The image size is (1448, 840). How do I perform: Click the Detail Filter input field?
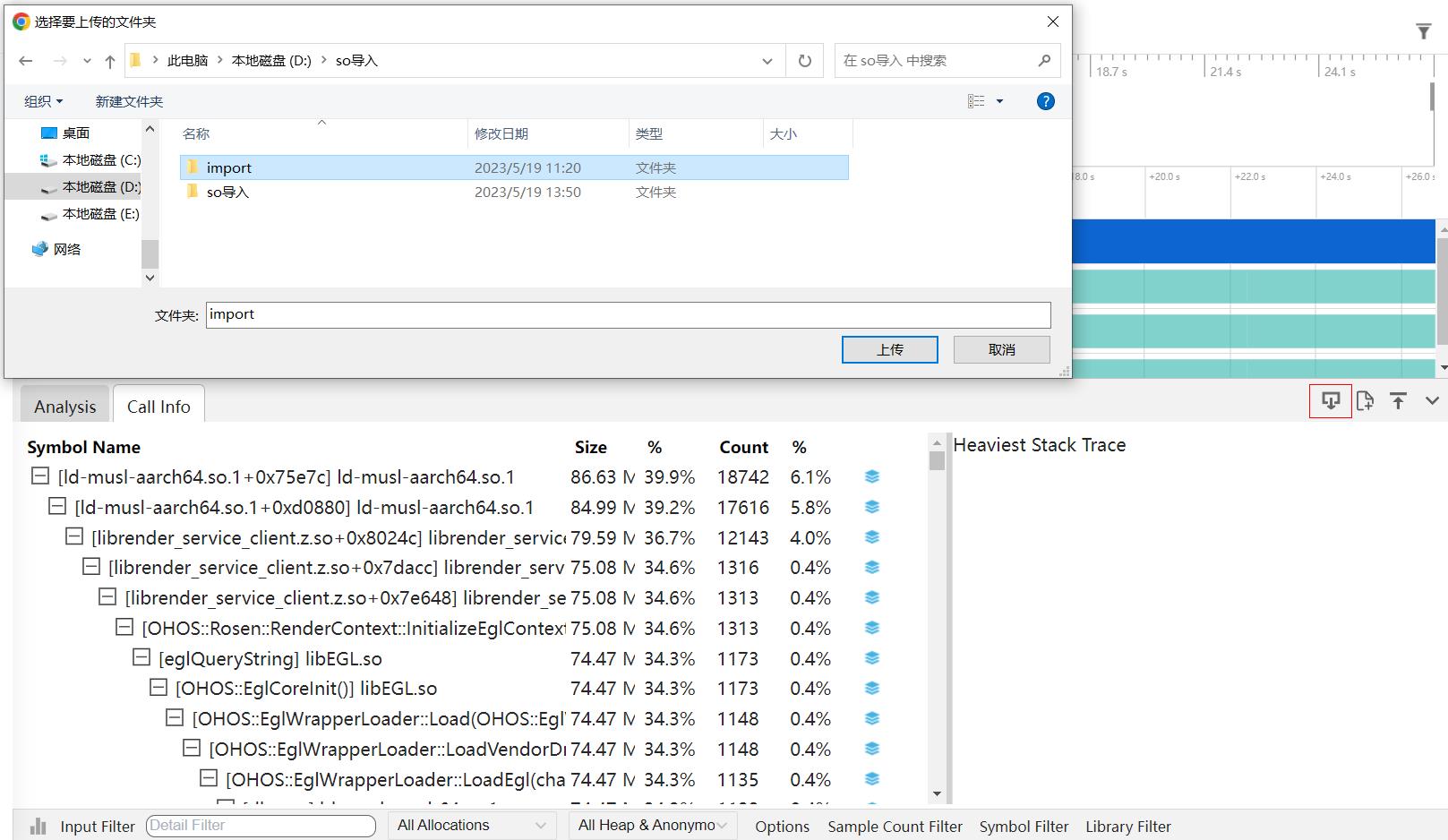(x=260, y=826)
